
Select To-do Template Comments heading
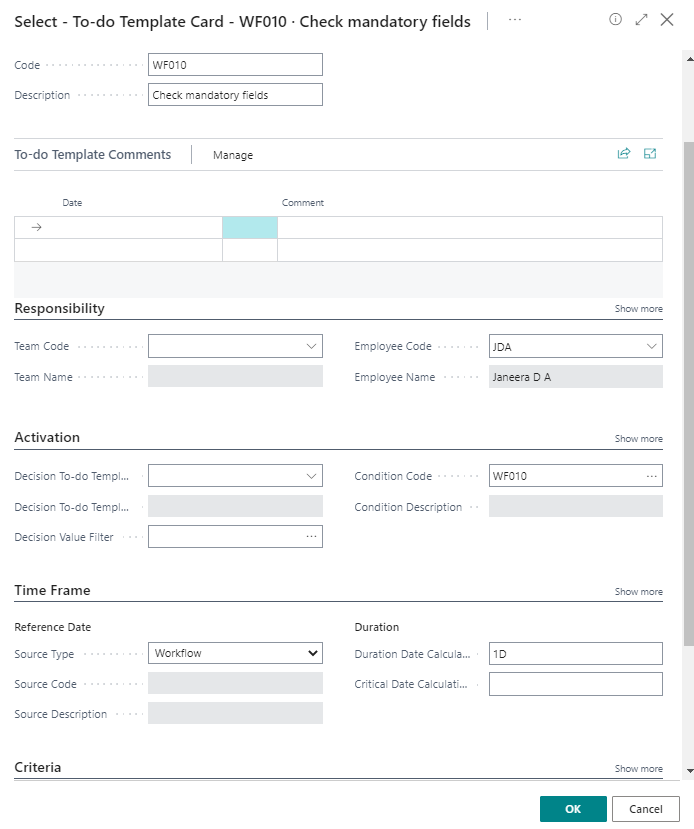tap(93, 155)
